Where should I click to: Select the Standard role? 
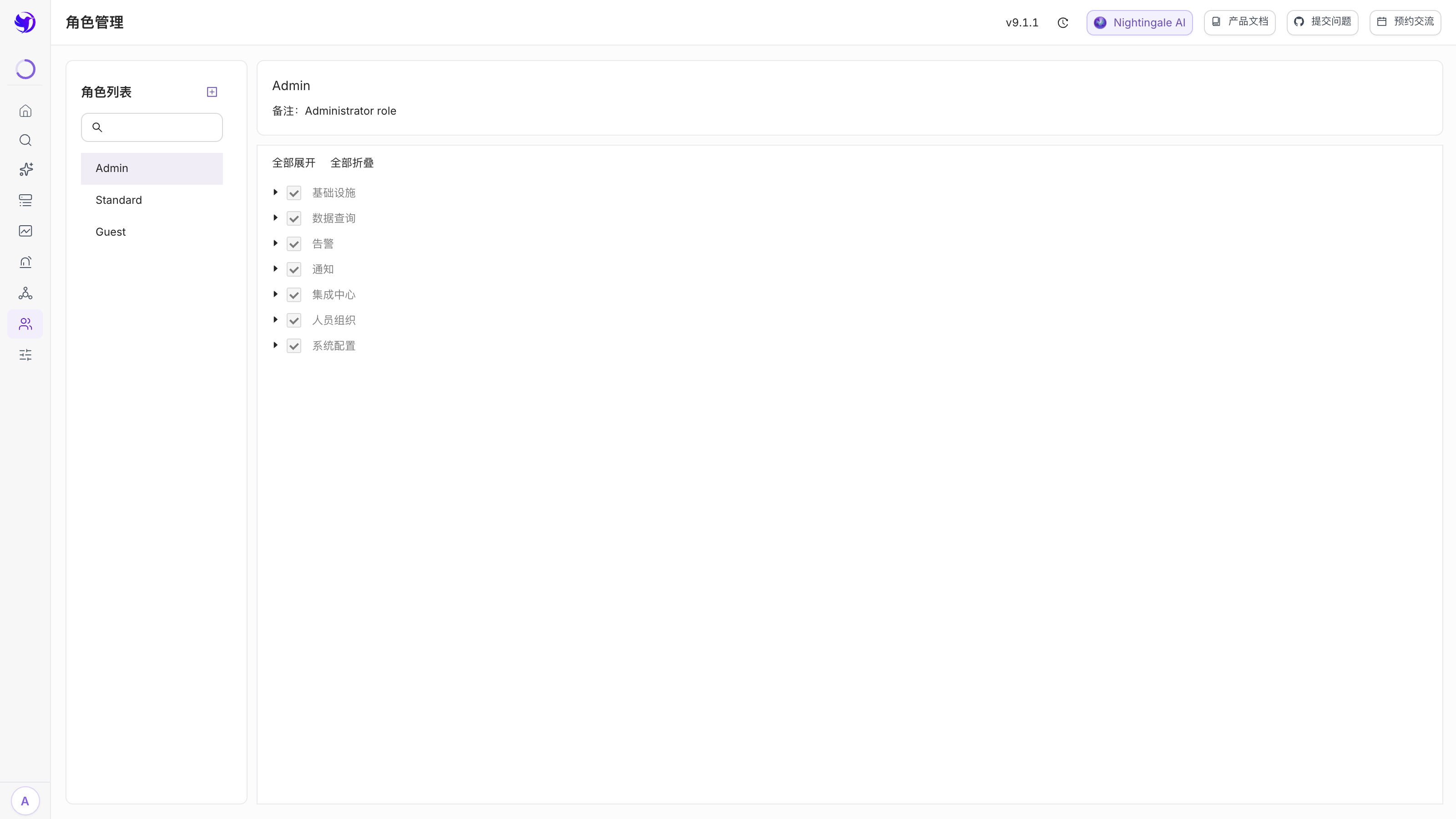152,200
